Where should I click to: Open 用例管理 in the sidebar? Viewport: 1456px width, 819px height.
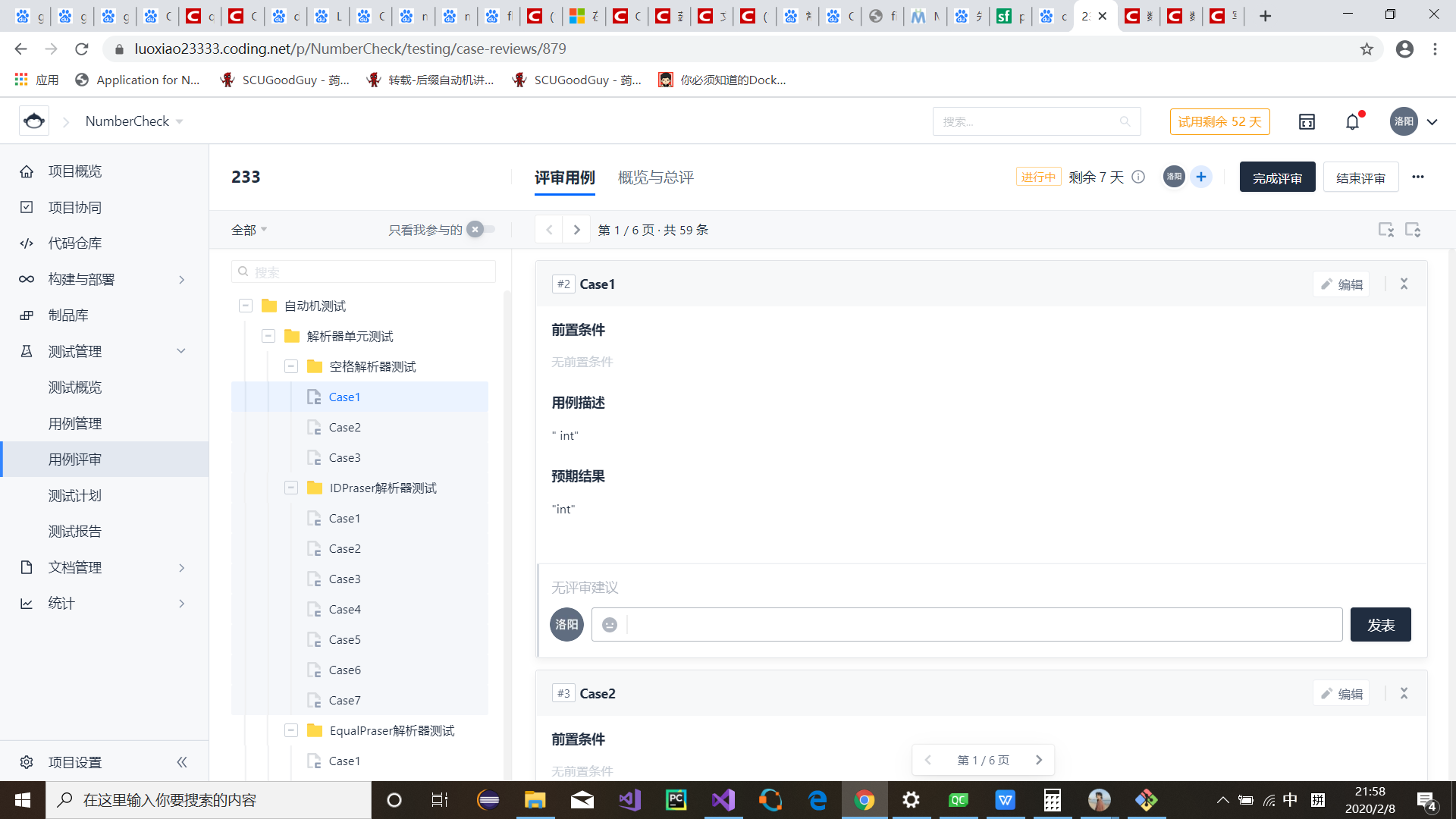75,423
